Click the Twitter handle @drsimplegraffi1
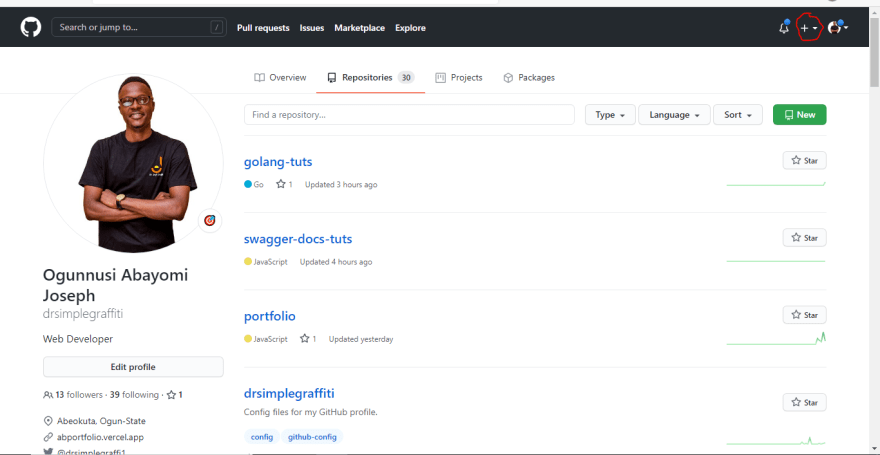Screen dimensions: 880x455 (91, 452)
